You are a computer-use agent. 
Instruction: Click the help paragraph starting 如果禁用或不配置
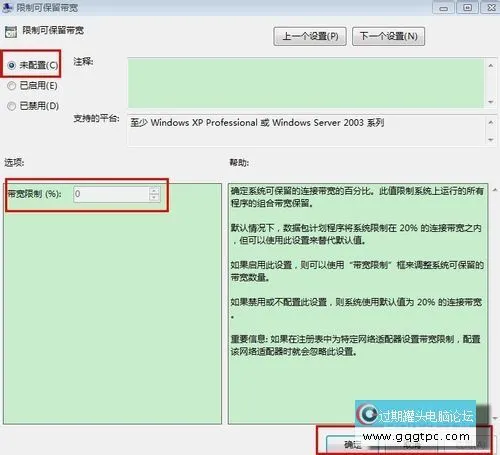click(x=356, y=308)
